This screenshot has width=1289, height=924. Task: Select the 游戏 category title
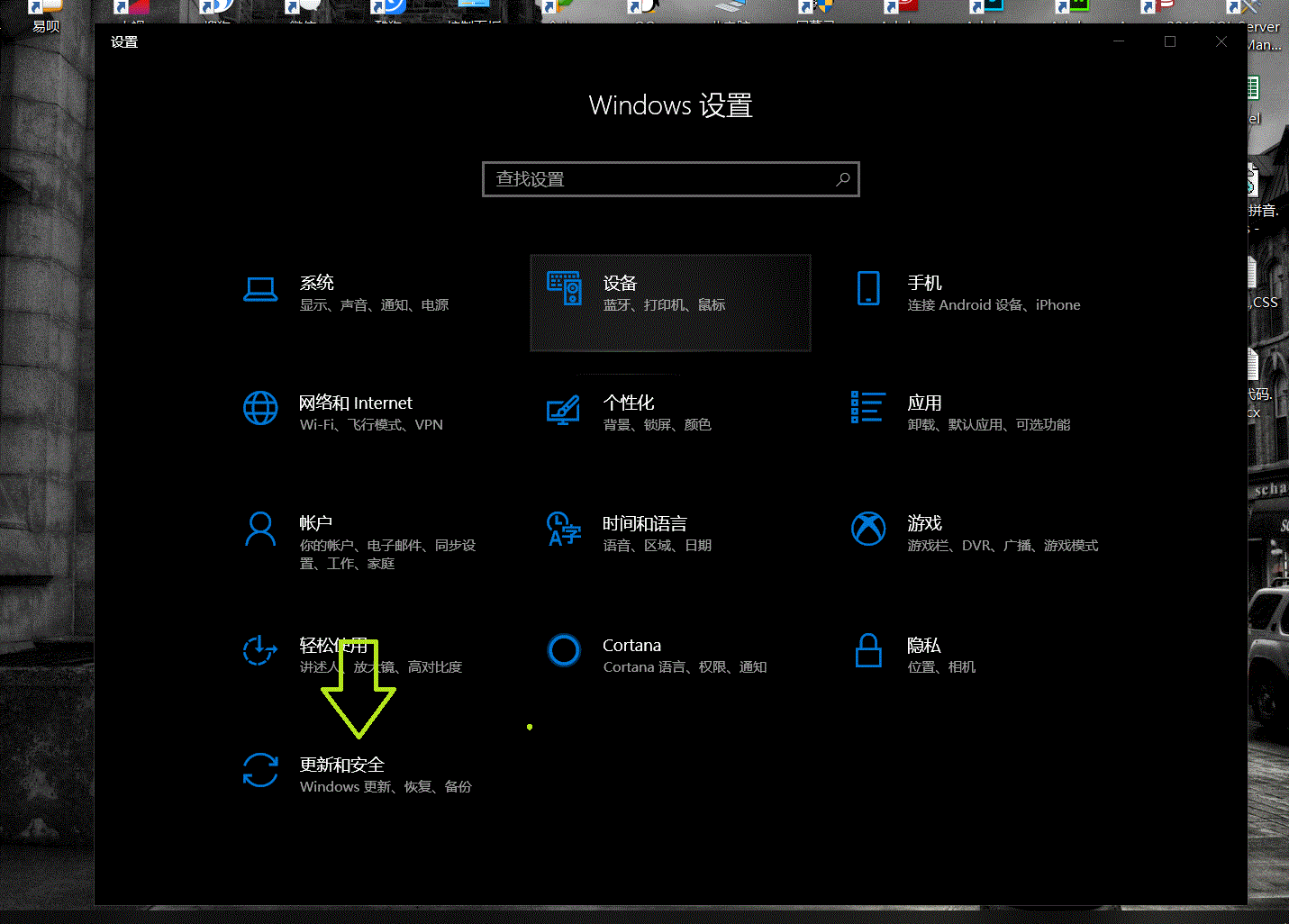pos(924,523)
